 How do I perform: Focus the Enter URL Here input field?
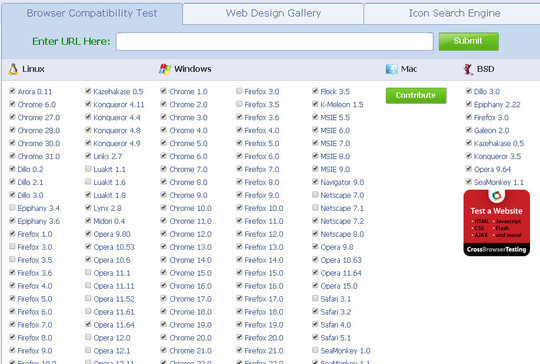[274, 42]
